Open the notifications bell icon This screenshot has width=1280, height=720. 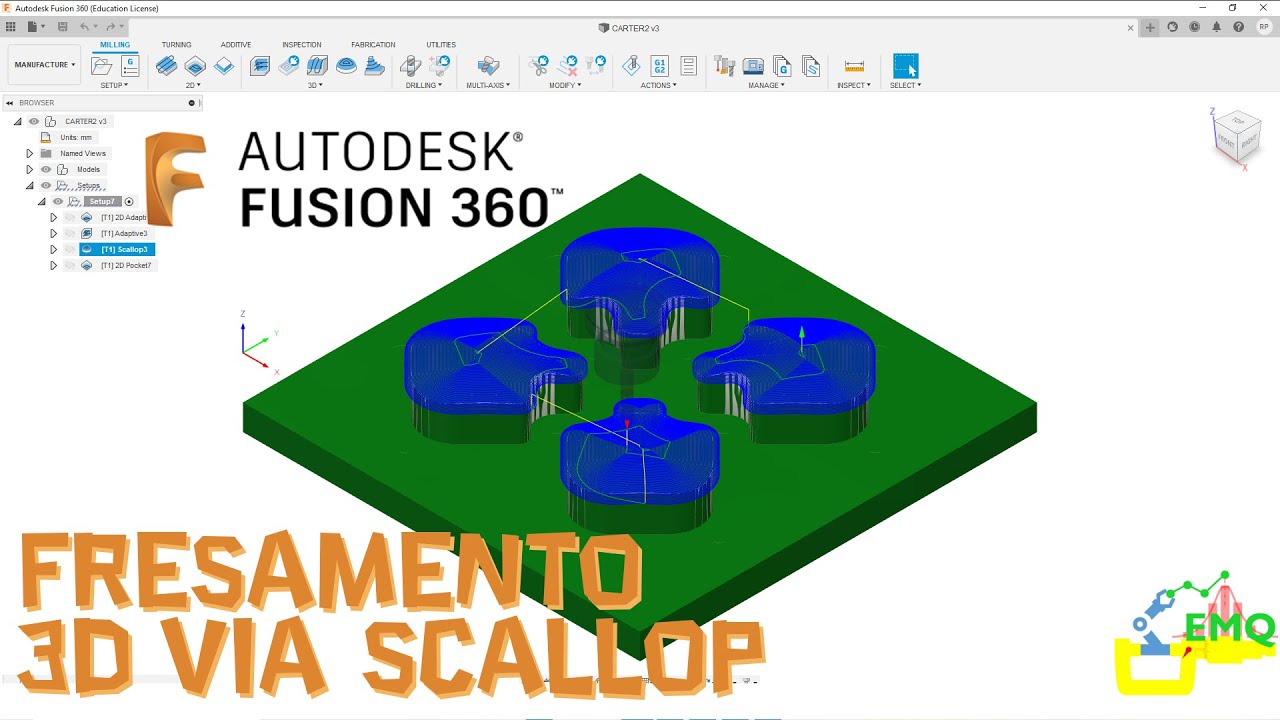[x=1217, y=27]
